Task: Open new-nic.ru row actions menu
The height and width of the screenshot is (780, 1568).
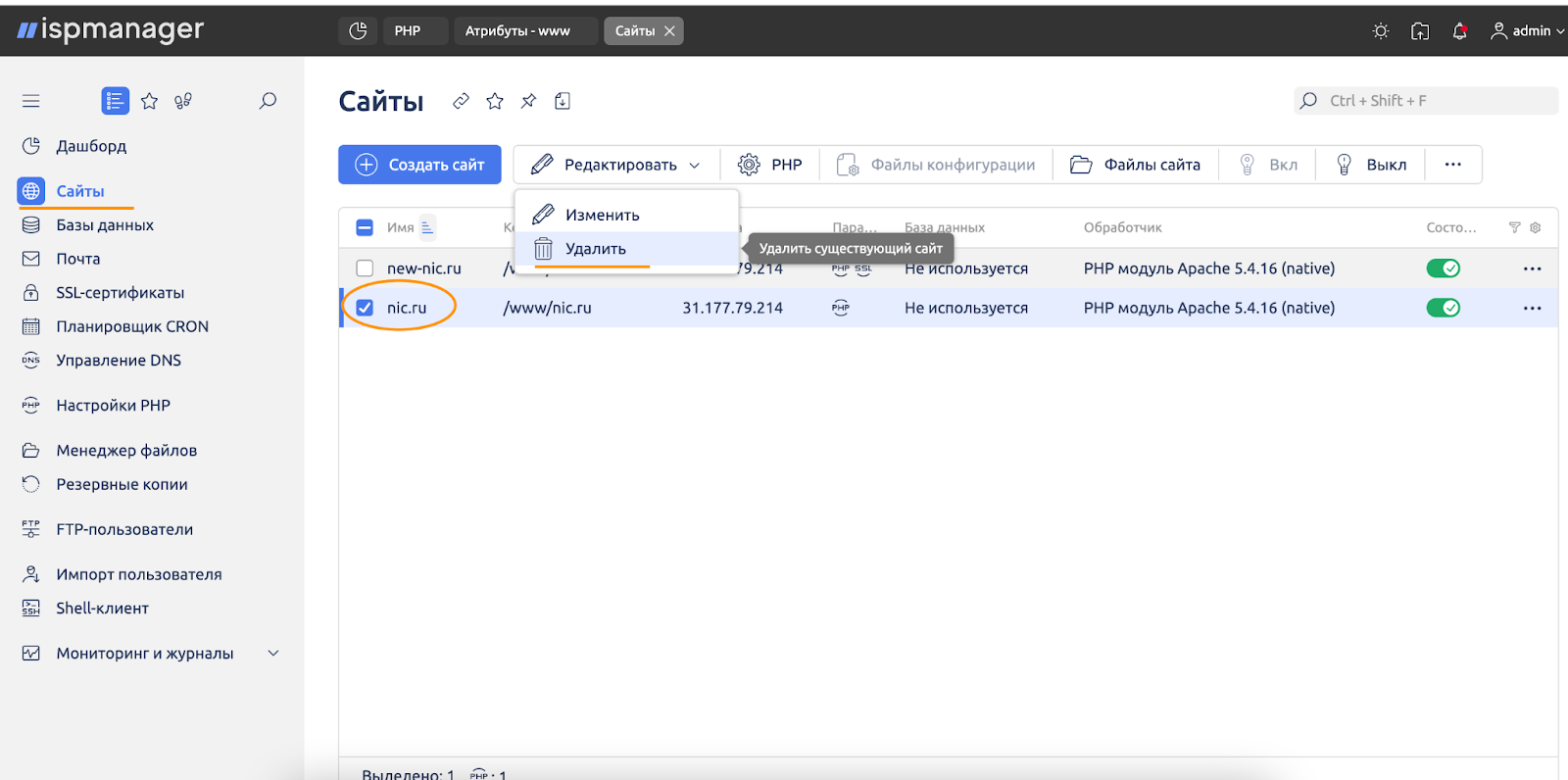Action: tap(1533, 268)
